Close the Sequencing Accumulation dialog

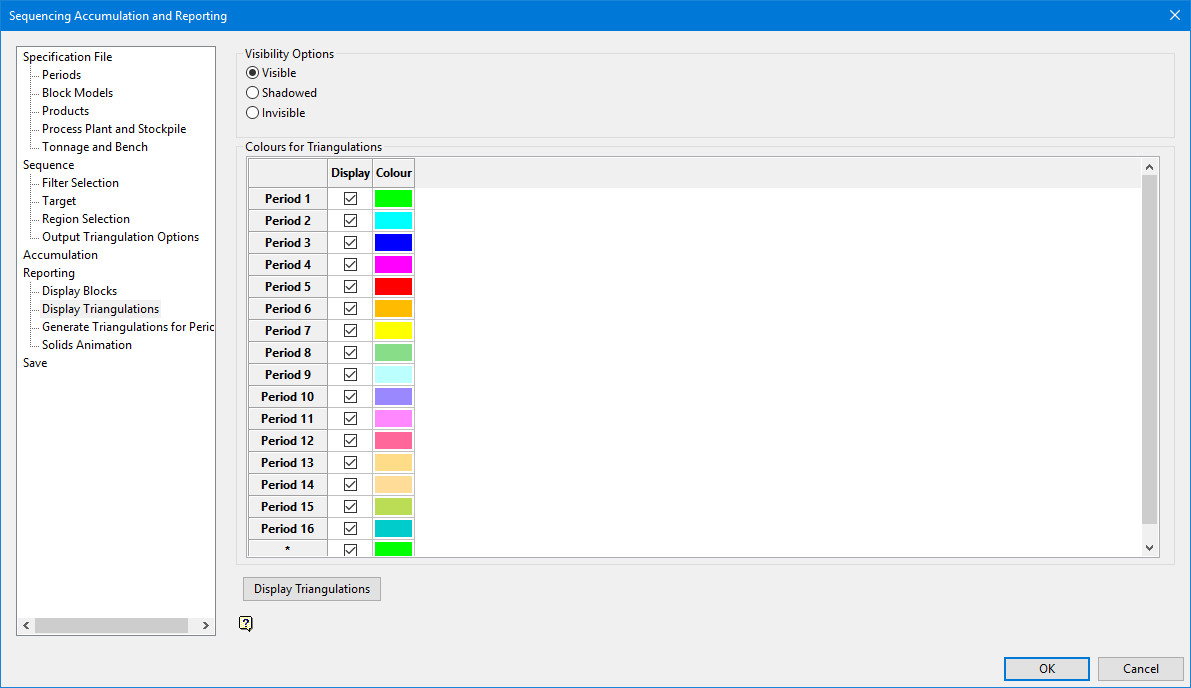point(1174,15)
